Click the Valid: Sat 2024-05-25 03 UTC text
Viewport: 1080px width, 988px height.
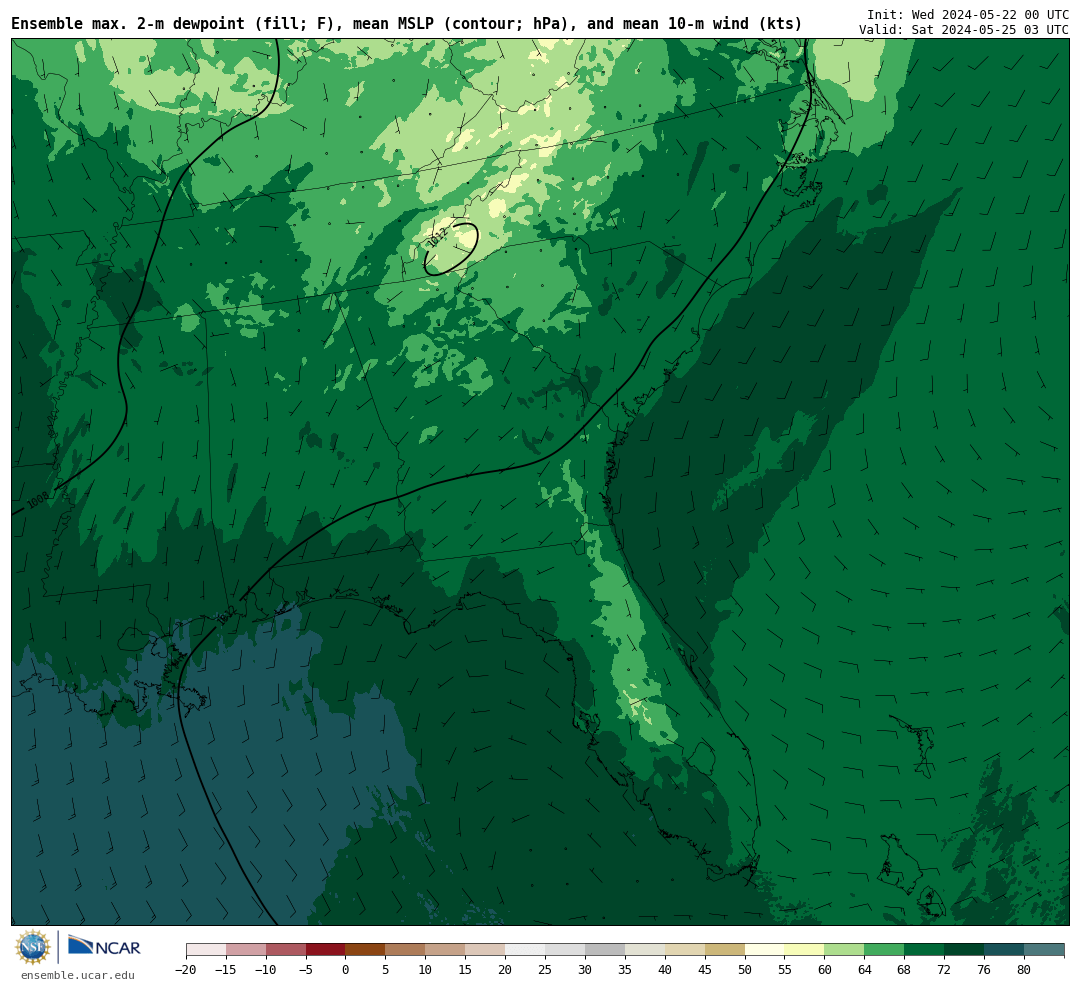coord(964,30)
